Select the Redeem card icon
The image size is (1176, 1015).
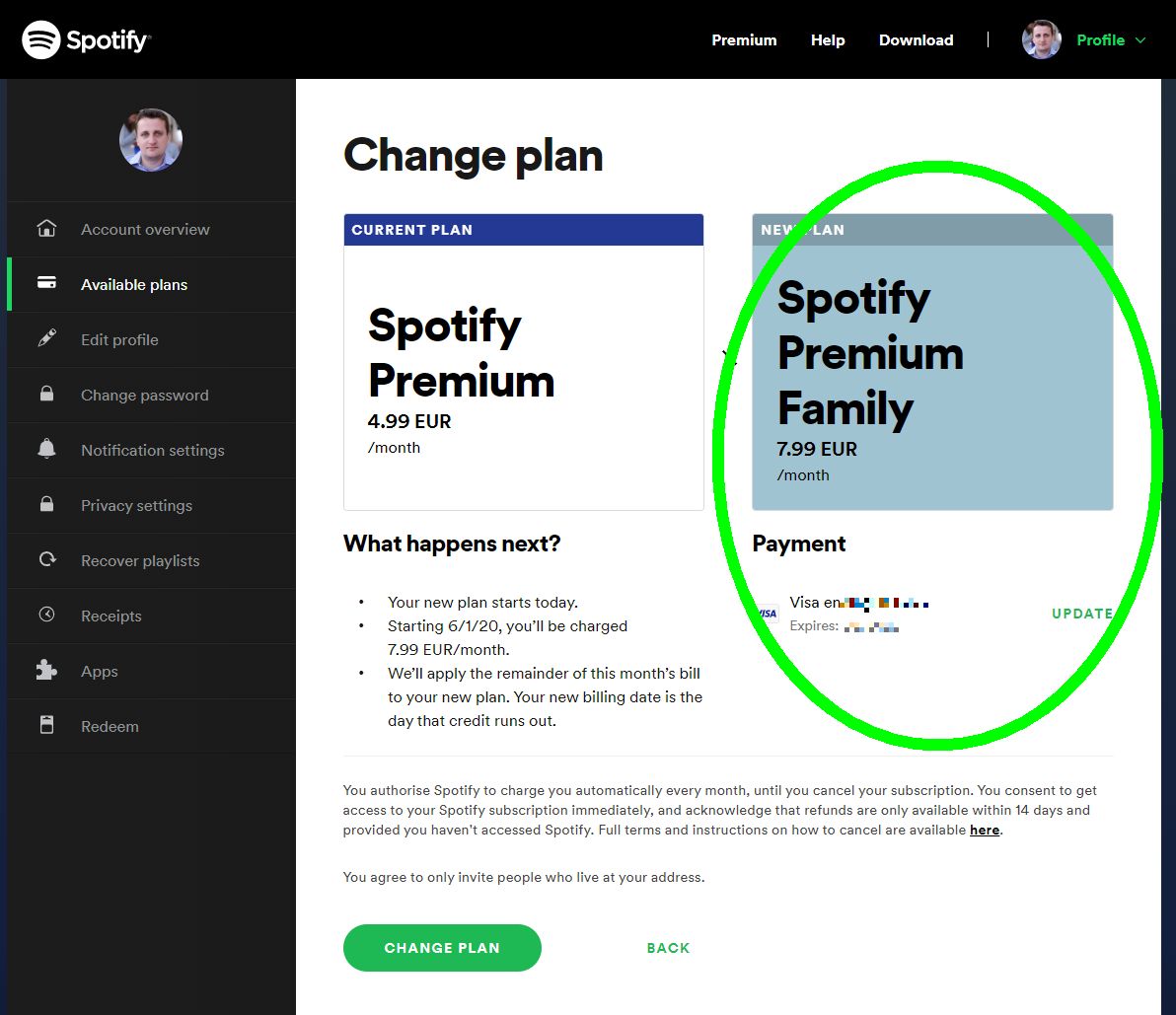tap(46, 725)
